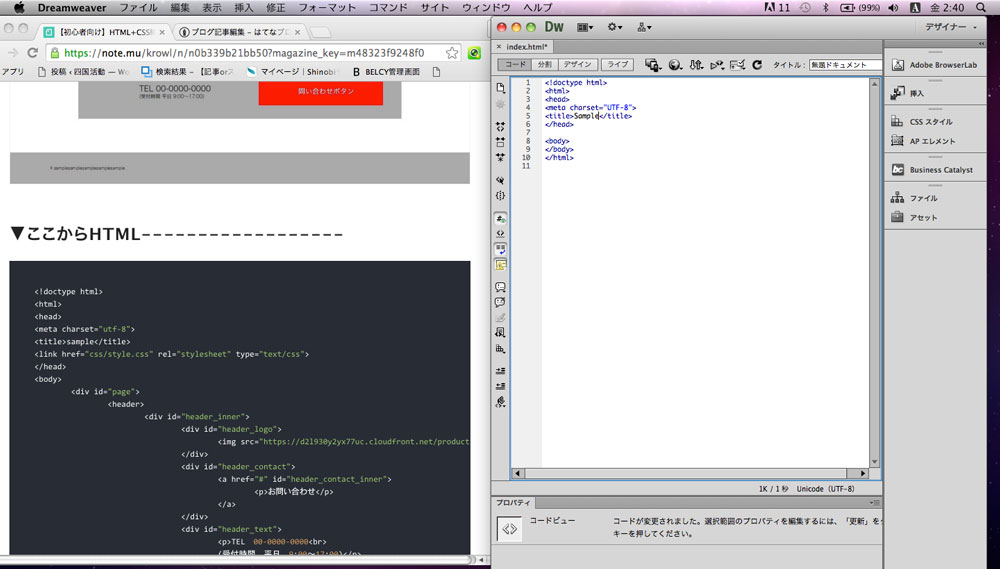Image resolution: width=1000 pixels, height=569 pixels.
Task: Open the BELCY管理画面 bookmark
Action: (x=386, y=72)
